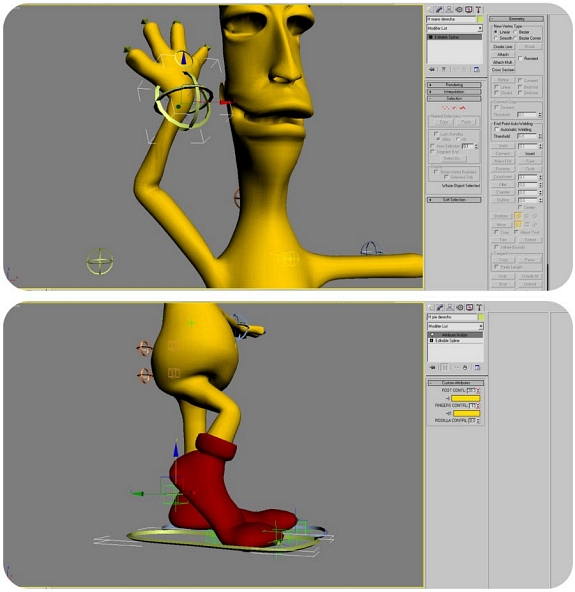This screenshot has width=575, height=592.
Task: Click the FINGERS CONTRL spinner arrows
Action: (x=478, y=405)
